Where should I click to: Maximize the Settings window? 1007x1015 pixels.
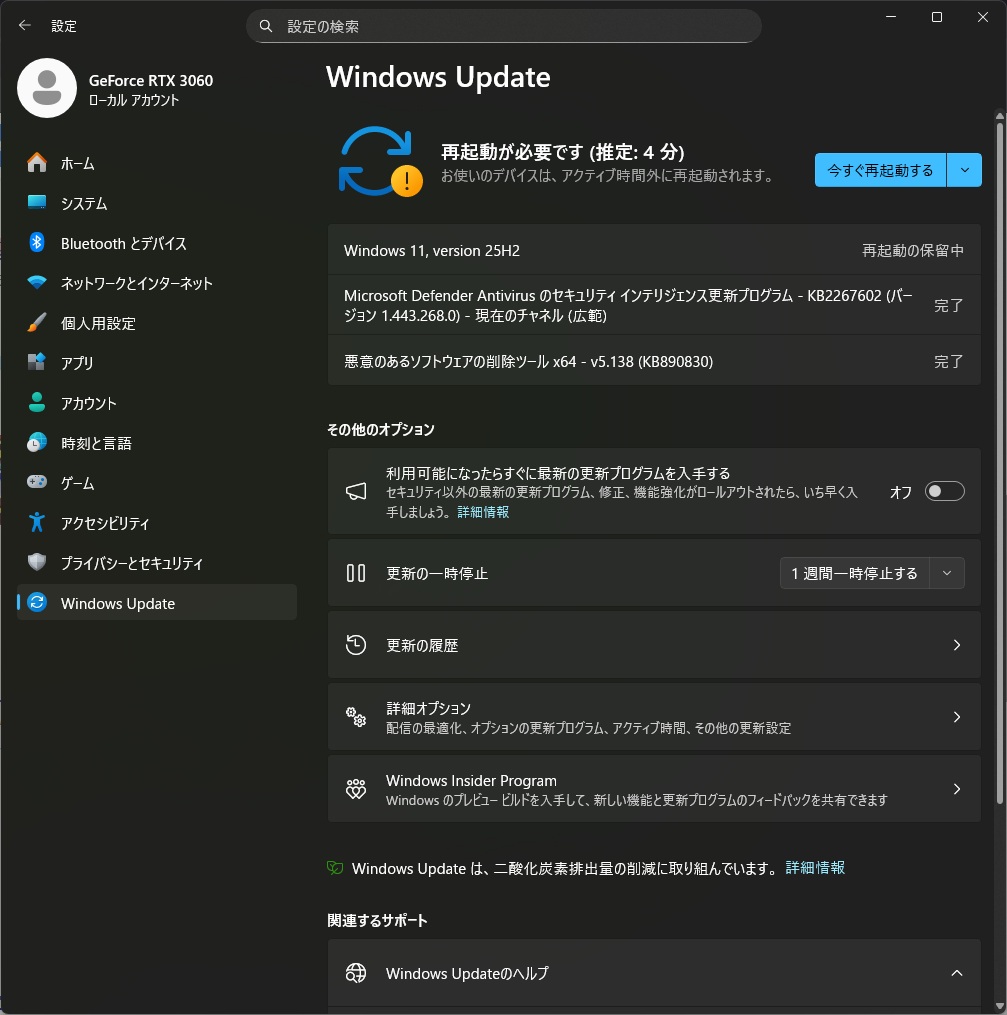point(936,17)
